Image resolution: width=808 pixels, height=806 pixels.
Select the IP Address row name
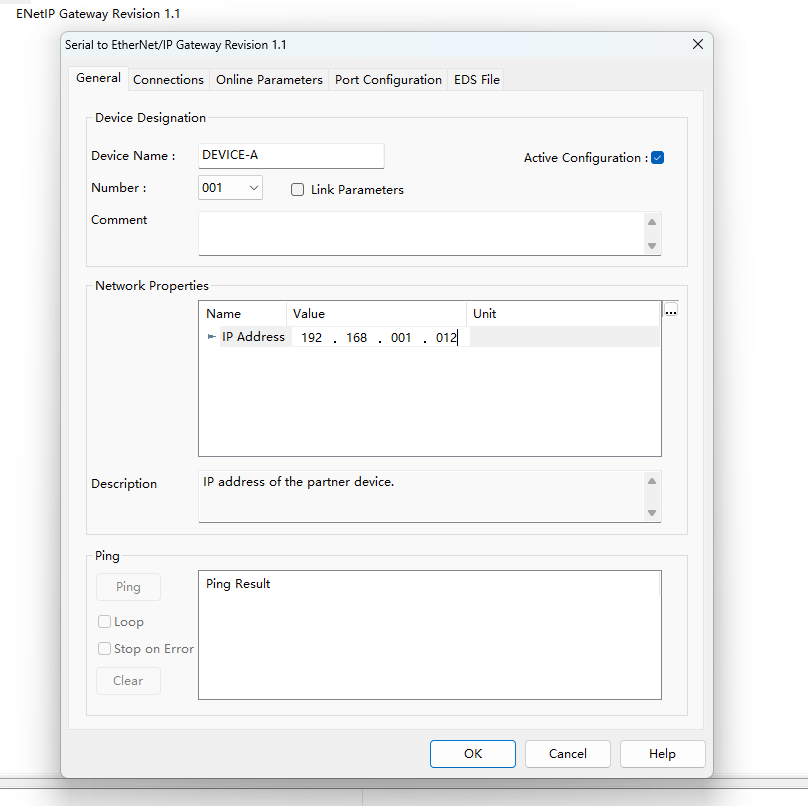click(253, 337)
